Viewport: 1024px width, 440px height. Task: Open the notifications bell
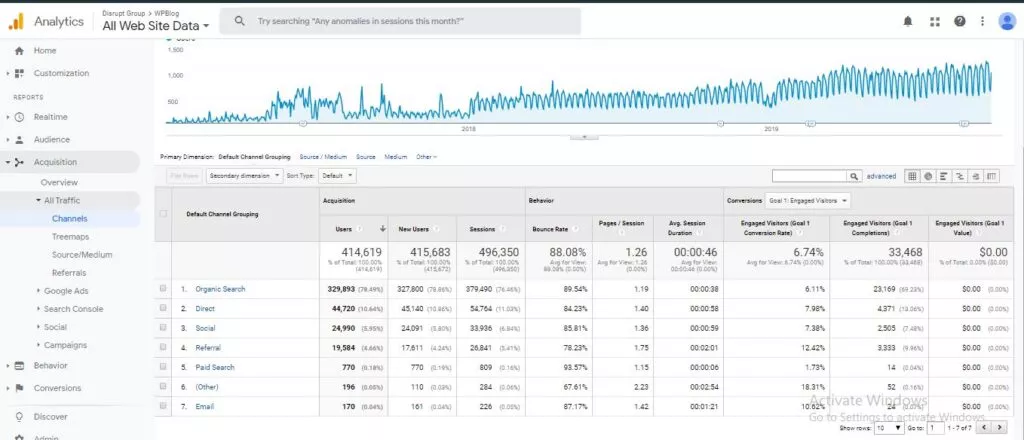[908, 22]
